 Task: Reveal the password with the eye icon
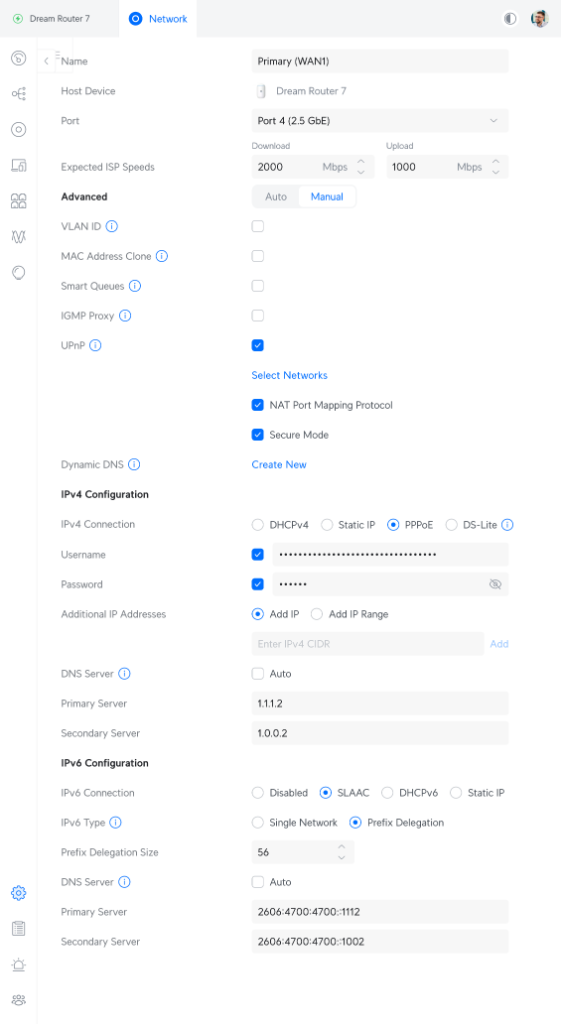(495, 584)
